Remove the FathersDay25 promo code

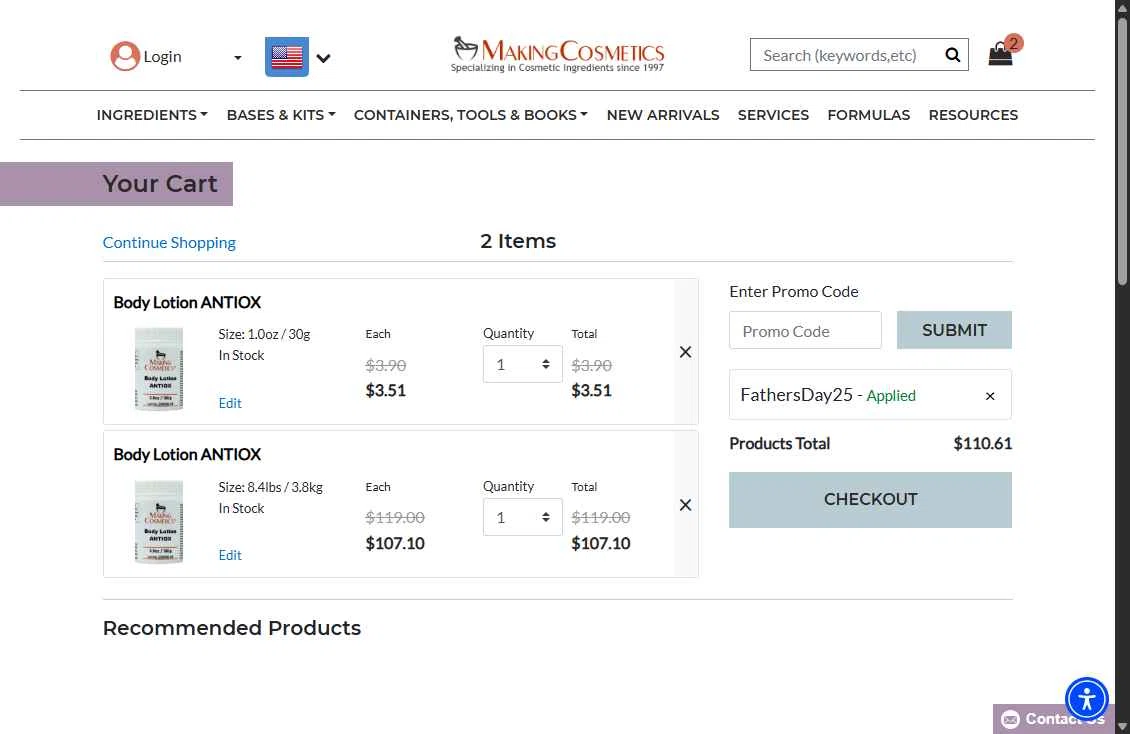[x=990, y=396]
